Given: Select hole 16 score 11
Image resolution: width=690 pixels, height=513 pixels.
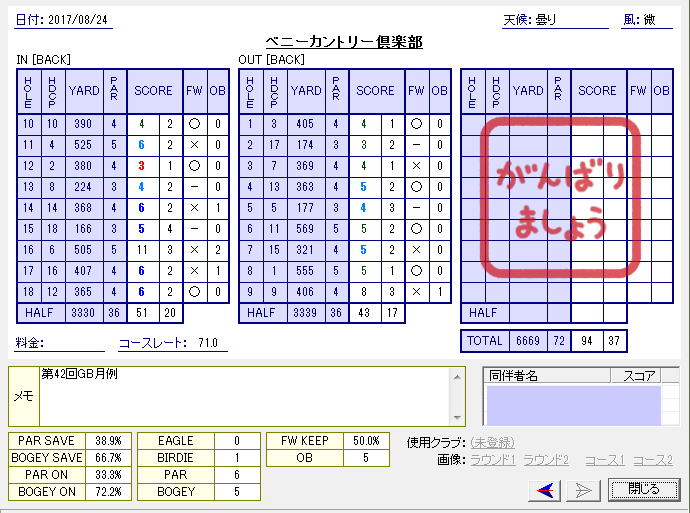Looking at the screenshot, I should [x=143, y=250].
